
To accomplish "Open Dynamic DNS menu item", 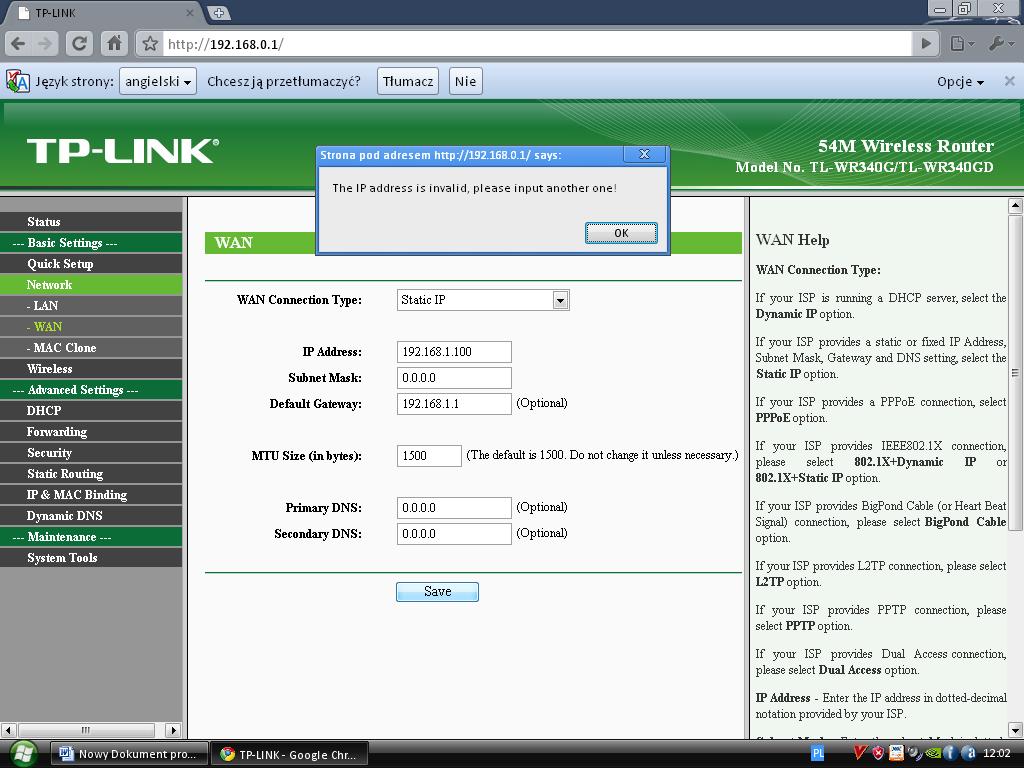I will tap(91, 515).
